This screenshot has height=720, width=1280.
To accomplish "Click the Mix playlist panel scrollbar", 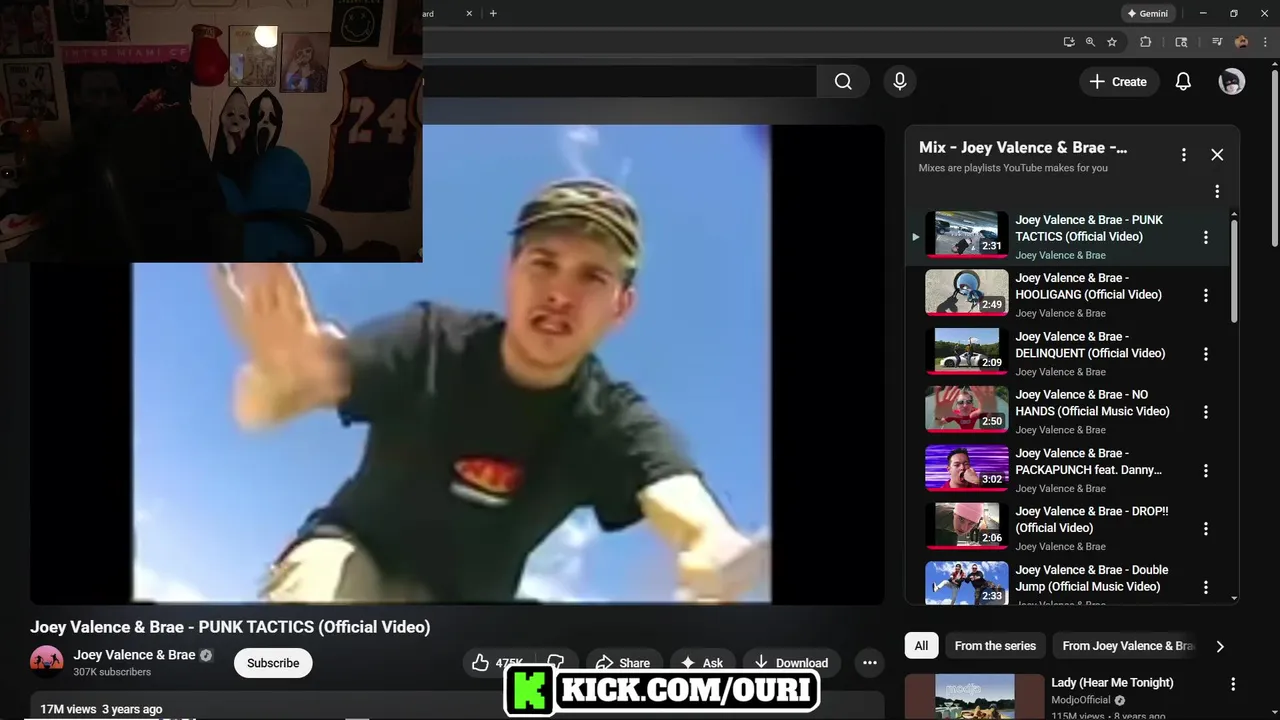I will coord(1234,272).
